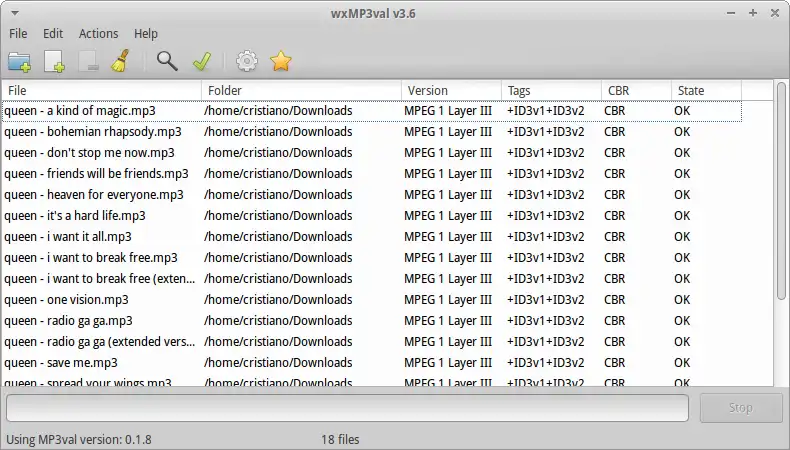Close the wxMP3val window

pos(775,13)
